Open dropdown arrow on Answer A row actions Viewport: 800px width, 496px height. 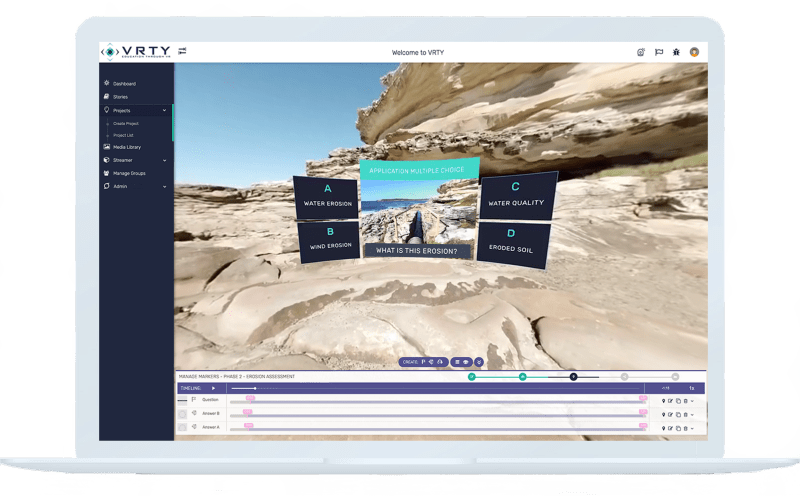click(x=692, y=428)
